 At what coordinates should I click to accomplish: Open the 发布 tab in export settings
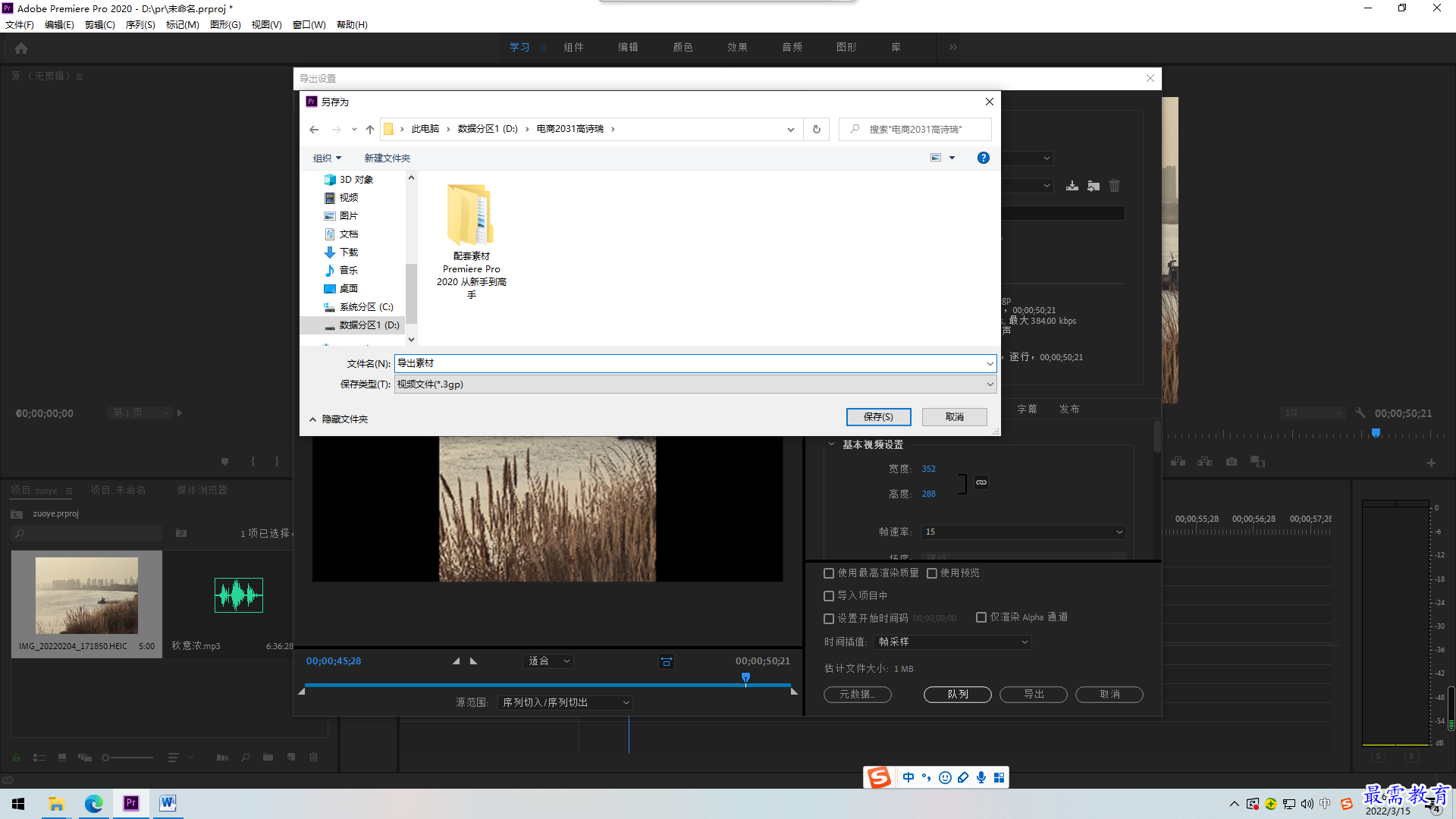(1069, 409)
